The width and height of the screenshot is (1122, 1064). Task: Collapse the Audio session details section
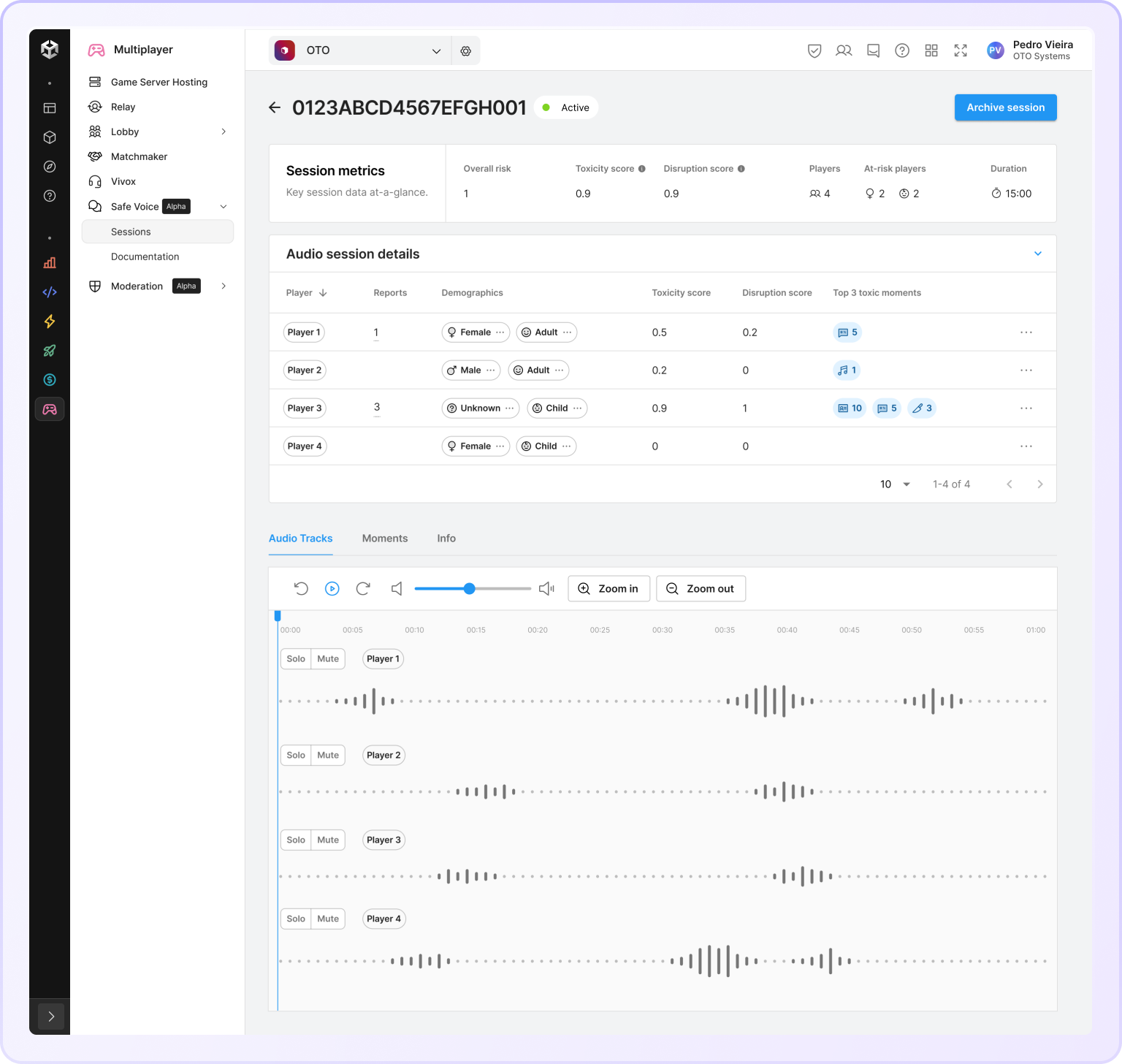[x=1037, y=254]
